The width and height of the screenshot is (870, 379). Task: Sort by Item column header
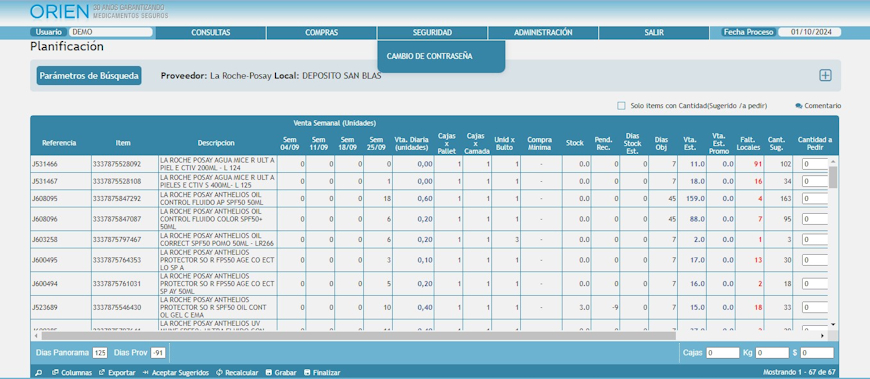click(x=123, y=143)
